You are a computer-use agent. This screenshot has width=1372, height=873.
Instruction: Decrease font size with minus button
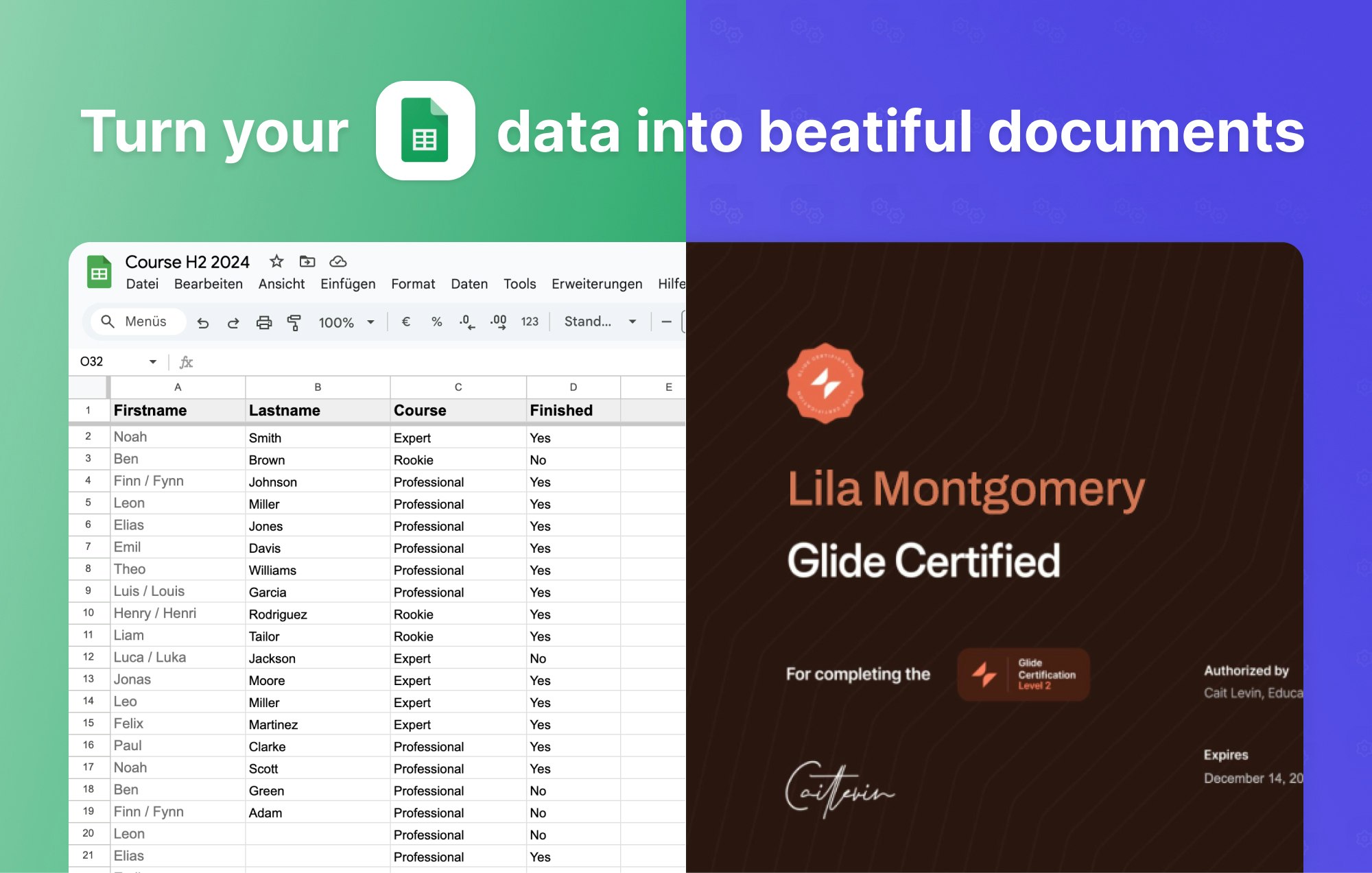pos(666,322)
